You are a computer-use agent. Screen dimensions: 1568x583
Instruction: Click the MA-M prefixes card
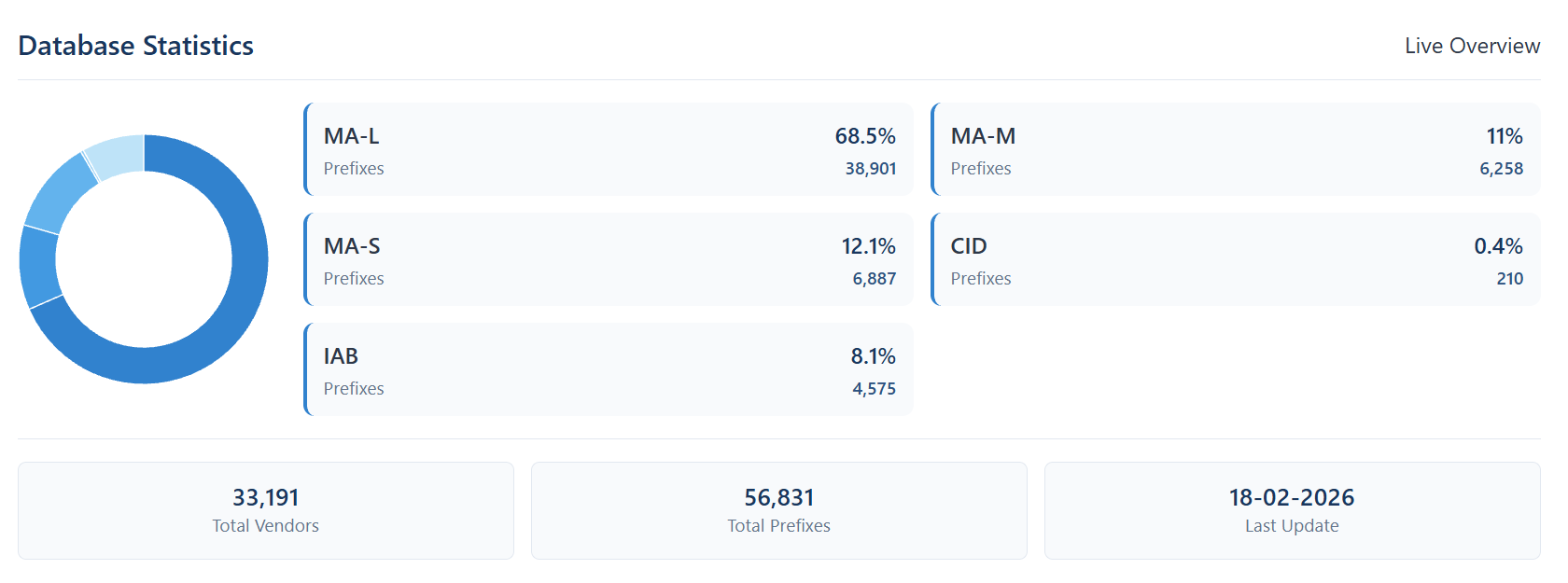pyautogui.click(x=1236, y=149)
